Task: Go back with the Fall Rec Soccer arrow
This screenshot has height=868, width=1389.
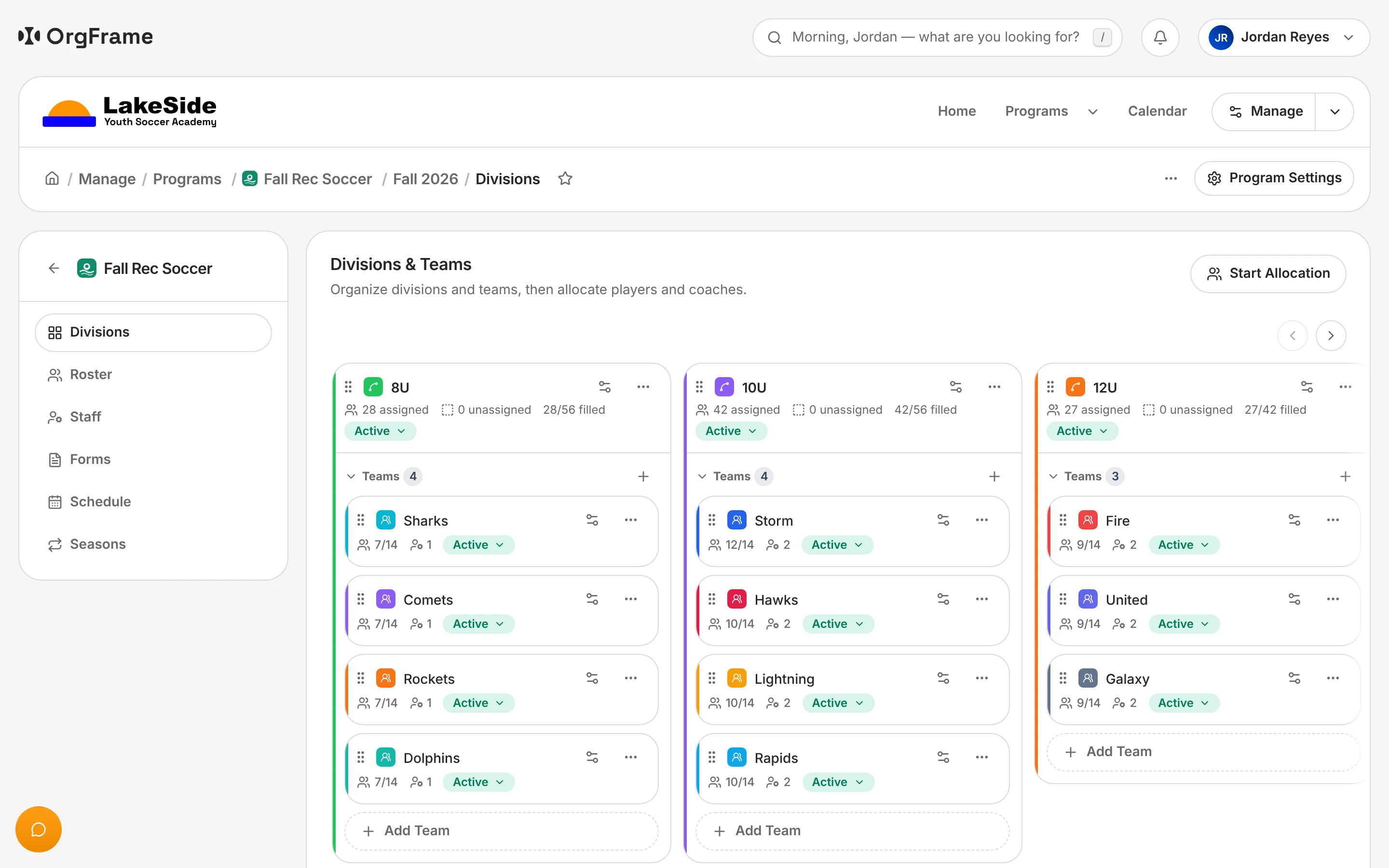Action: click(x=54, y=268)
